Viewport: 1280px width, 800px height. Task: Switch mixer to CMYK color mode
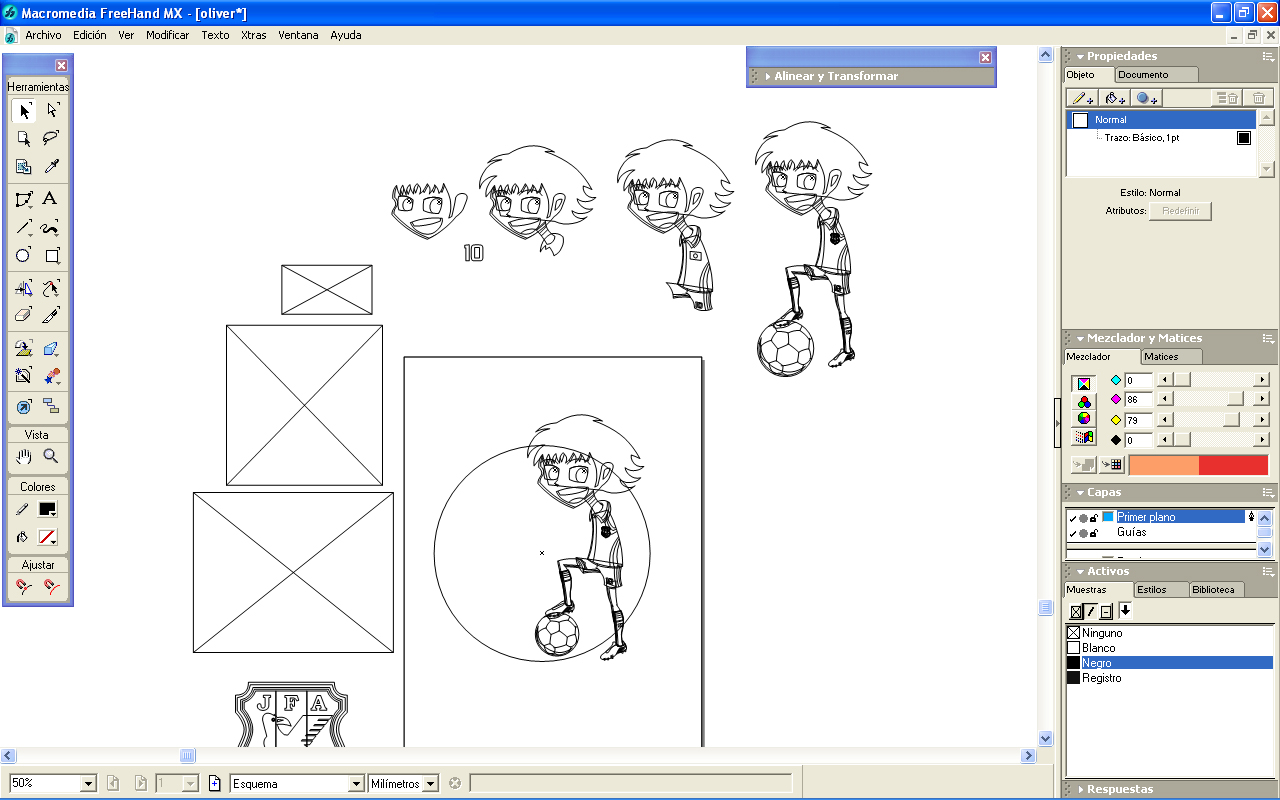pos(1084,384)
